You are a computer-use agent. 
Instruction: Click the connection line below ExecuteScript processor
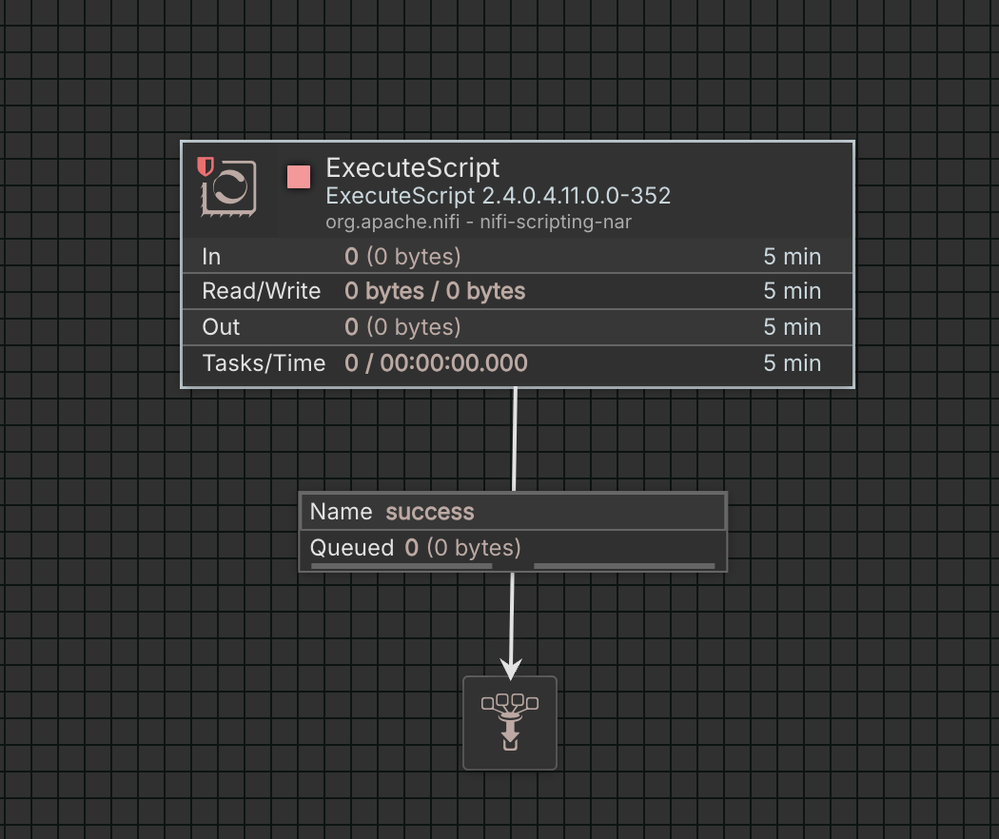[515, 440]
